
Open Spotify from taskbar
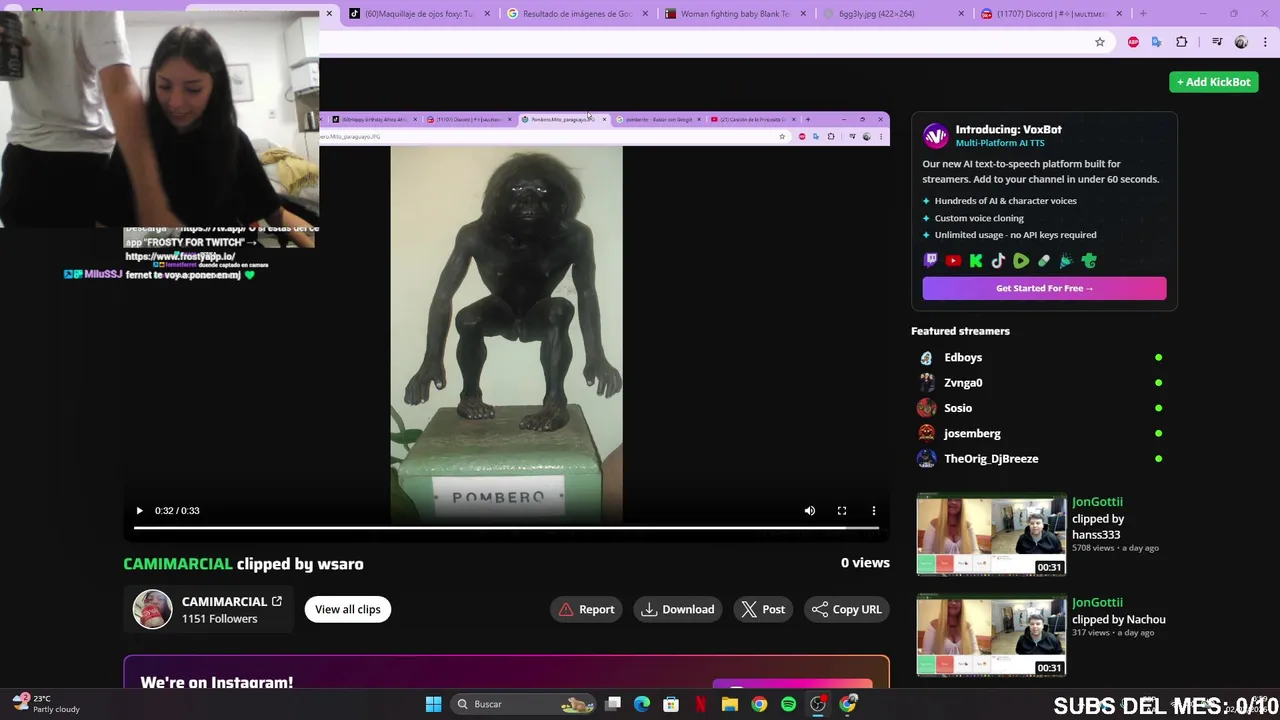(x=788, y=704)
